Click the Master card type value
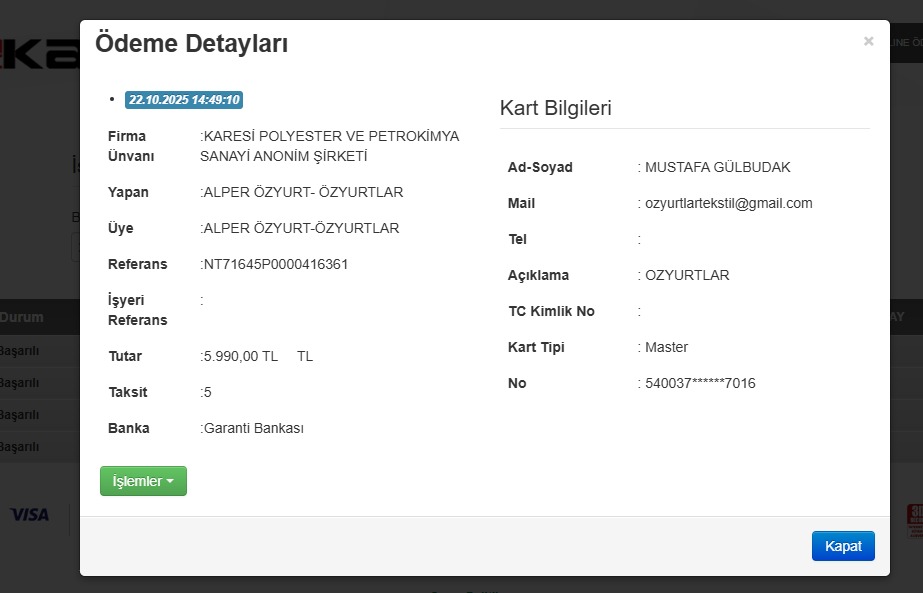Viewport: 923px width, 593px height. [x=666, y=347]
